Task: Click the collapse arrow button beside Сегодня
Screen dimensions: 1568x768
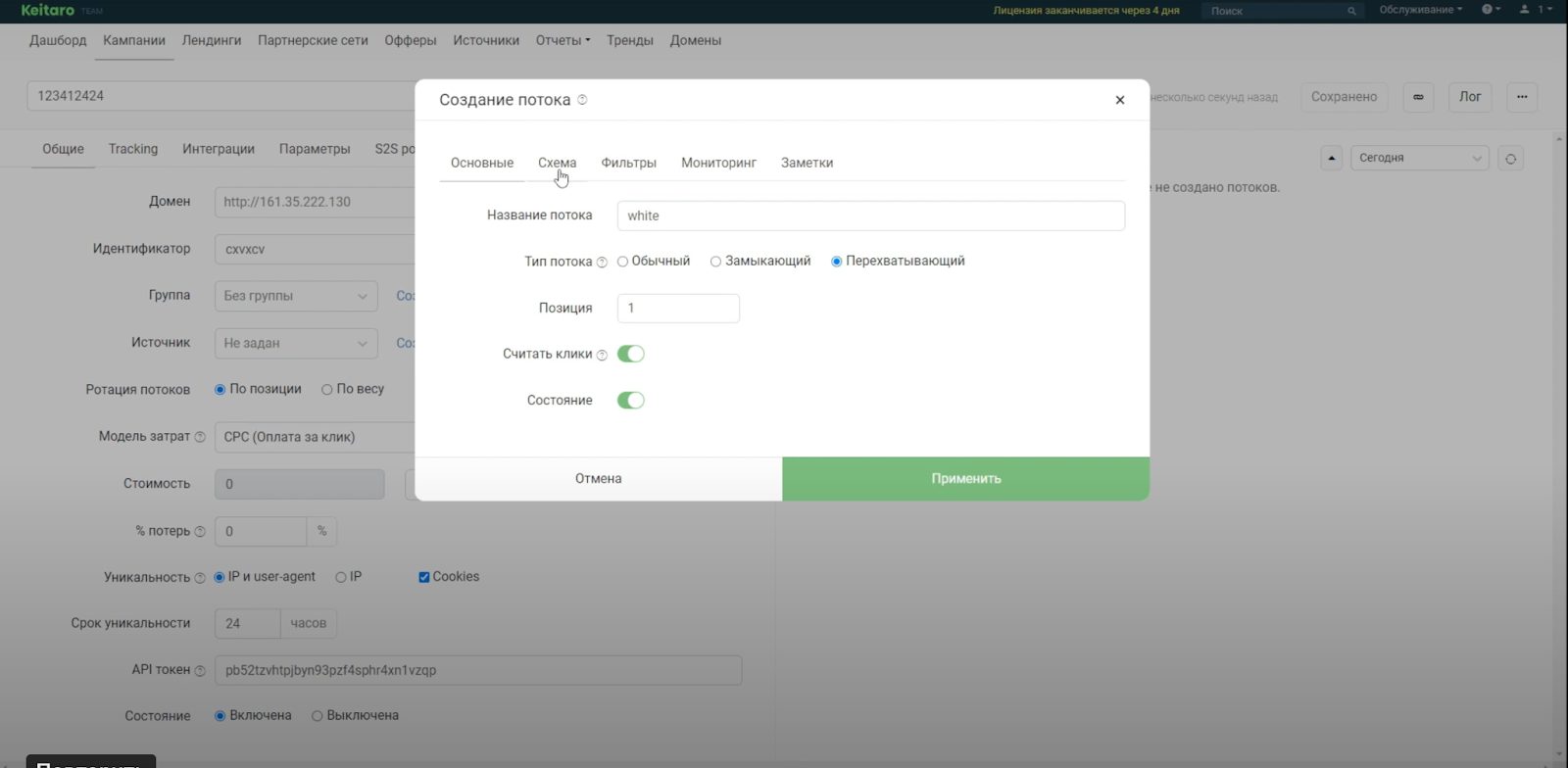Action: [1332, 159]
